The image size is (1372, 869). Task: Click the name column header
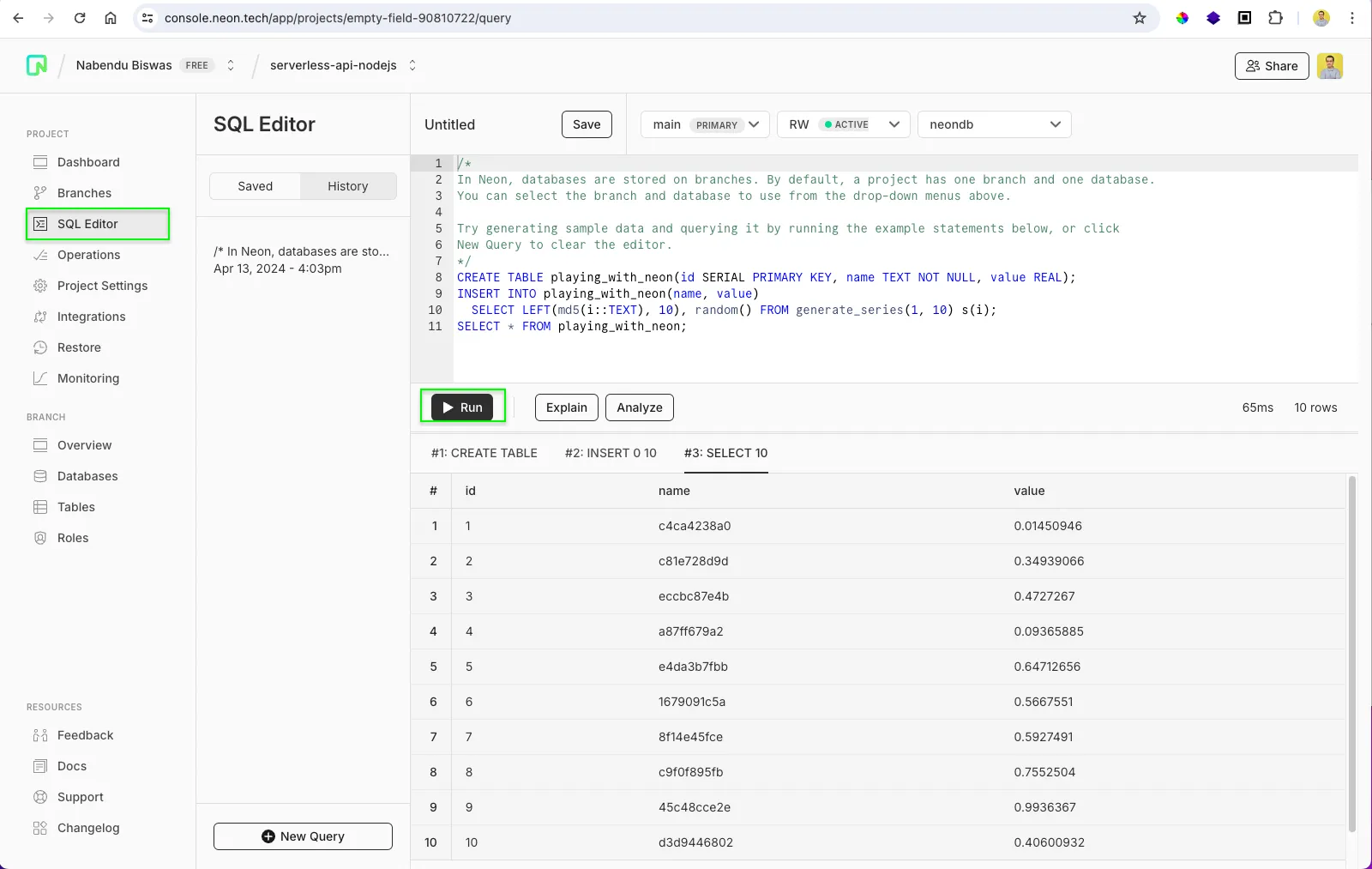click(674, 491)
